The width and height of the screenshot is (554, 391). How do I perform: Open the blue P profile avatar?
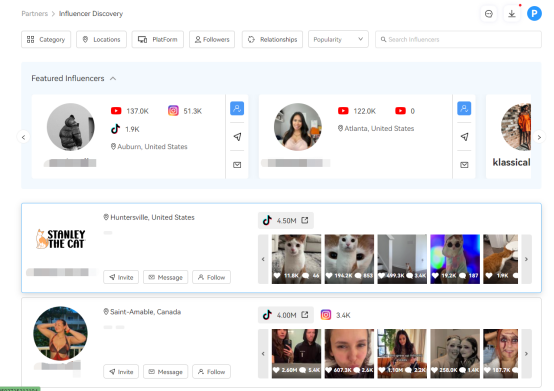tap(534, 14)
